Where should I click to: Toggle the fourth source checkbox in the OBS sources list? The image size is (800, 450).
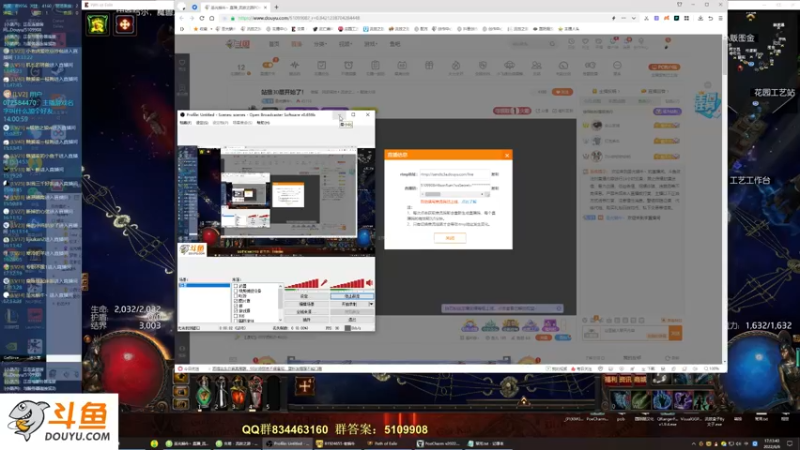[x=236, y=301]
